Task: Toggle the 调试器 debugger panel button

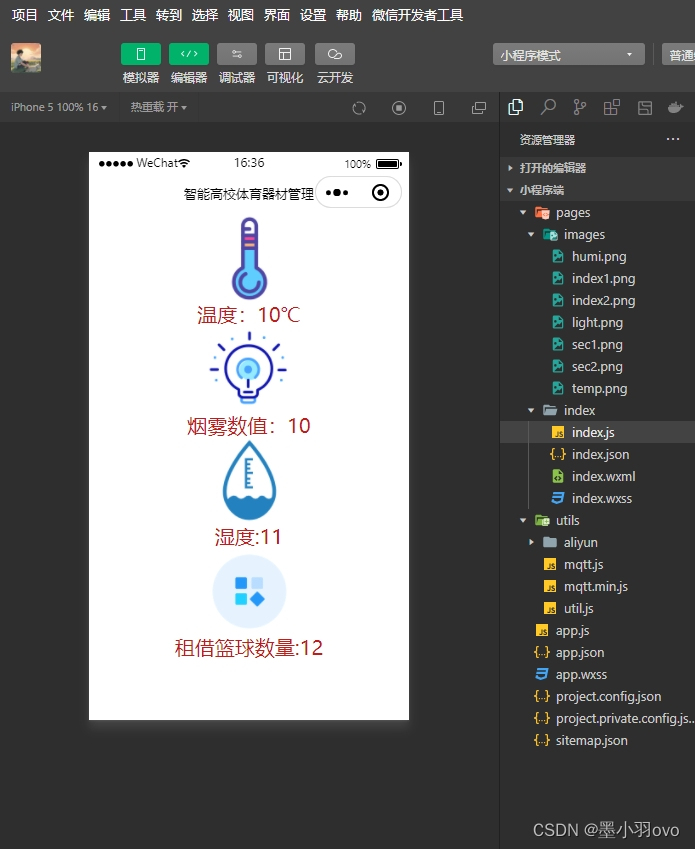Action: click(x=237, y=54)
